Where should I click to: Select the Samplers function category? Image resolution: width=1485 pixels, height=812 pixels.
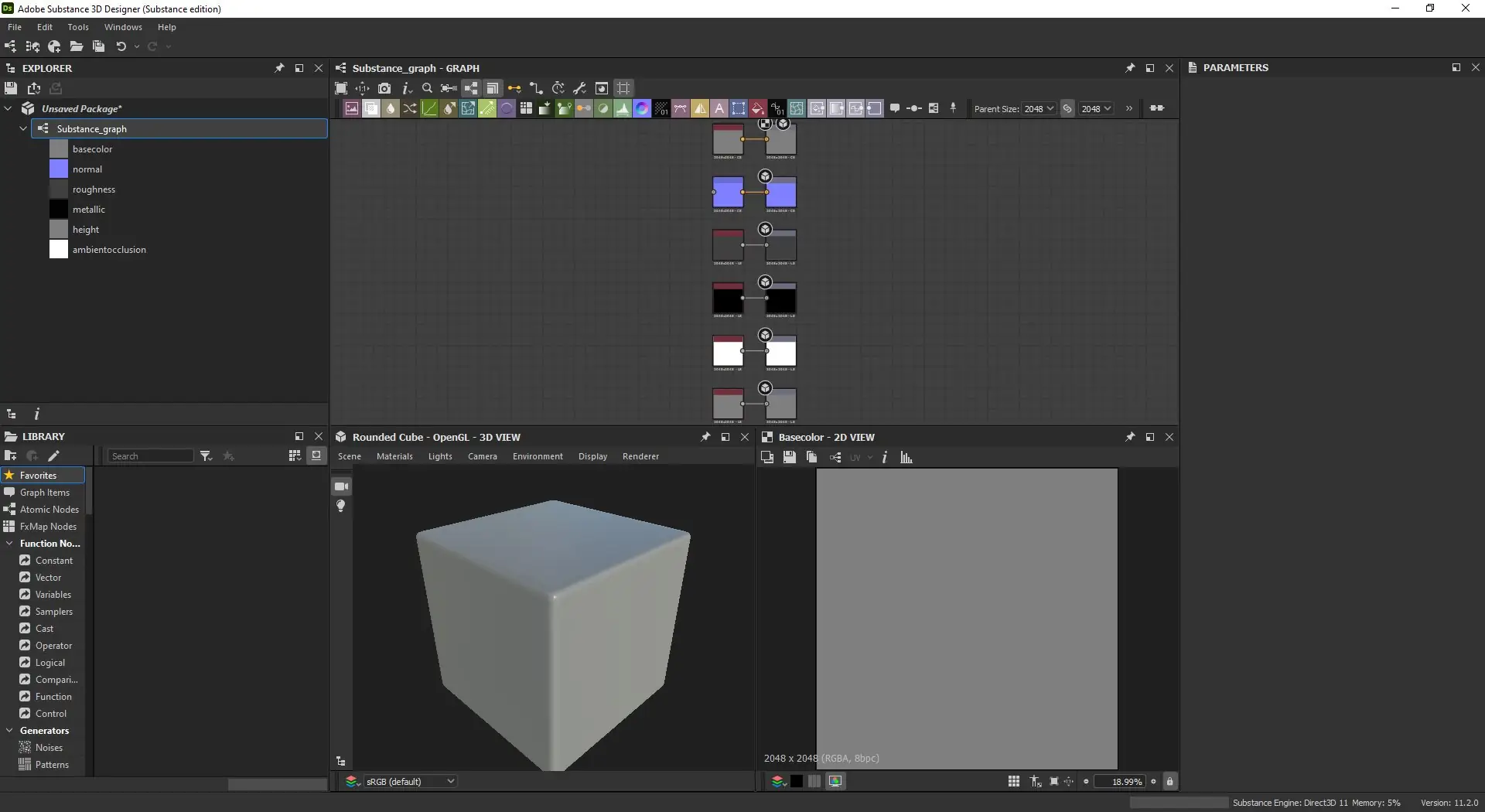(53, 612)
